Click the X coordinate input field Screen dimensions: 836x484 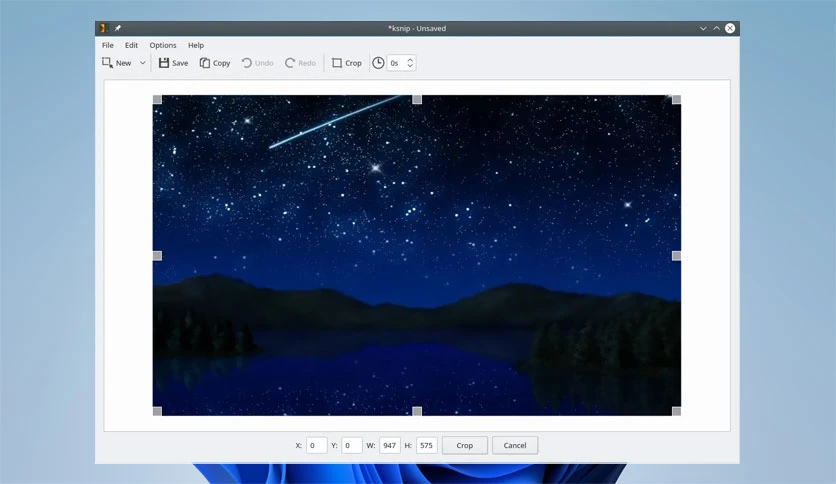click(x=316, y=445)
